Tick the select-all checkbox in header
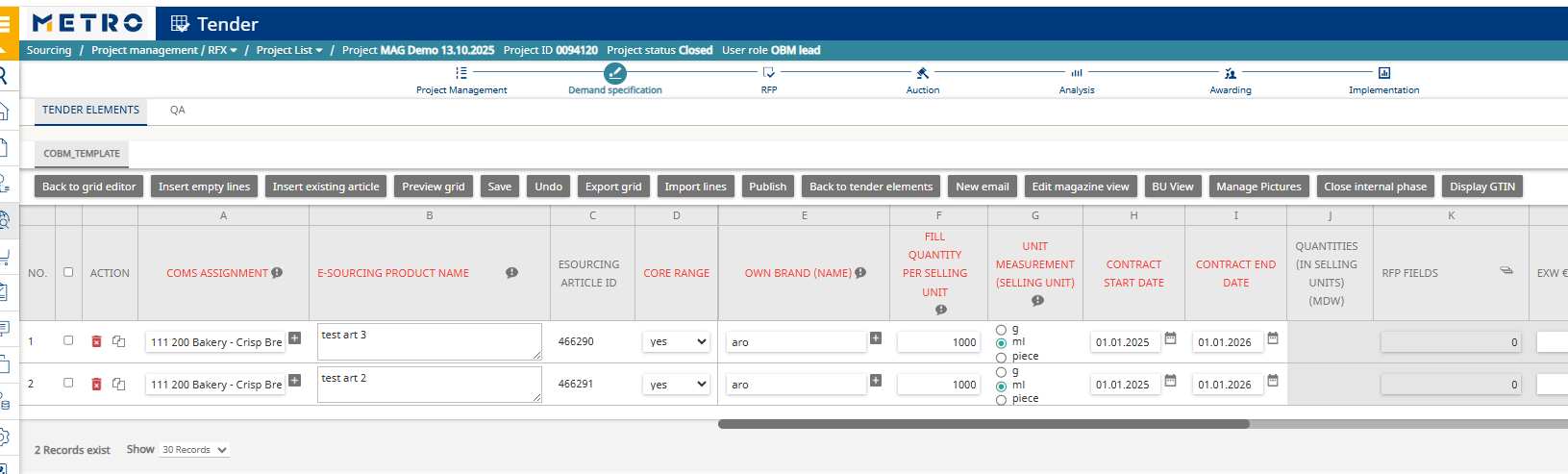This screenshot has width=1568, height=474. 68,272
